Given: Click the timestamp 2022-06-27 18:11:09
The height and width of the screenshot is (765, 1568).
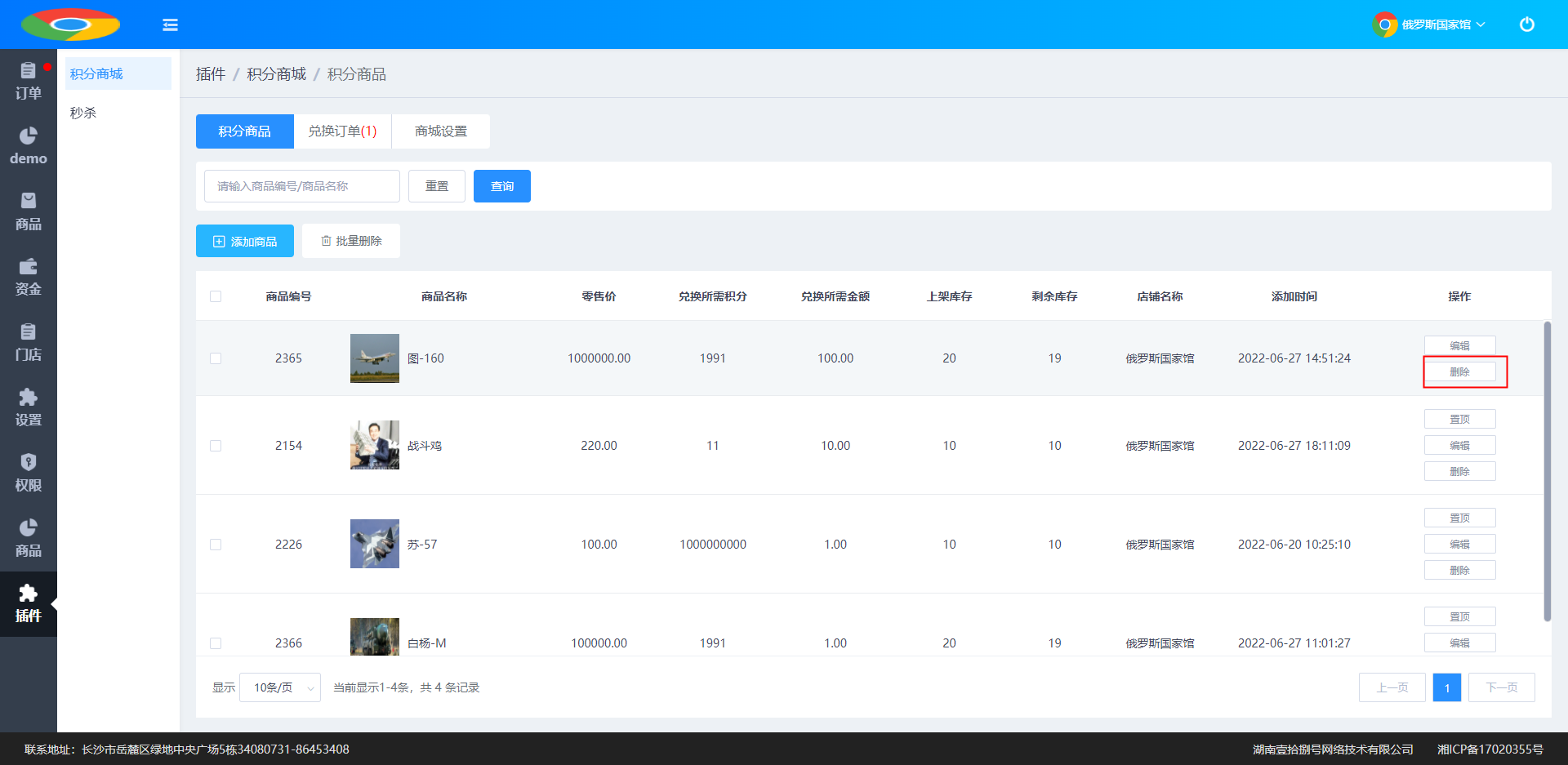Looking at the screenshot, I should 1294,446.
